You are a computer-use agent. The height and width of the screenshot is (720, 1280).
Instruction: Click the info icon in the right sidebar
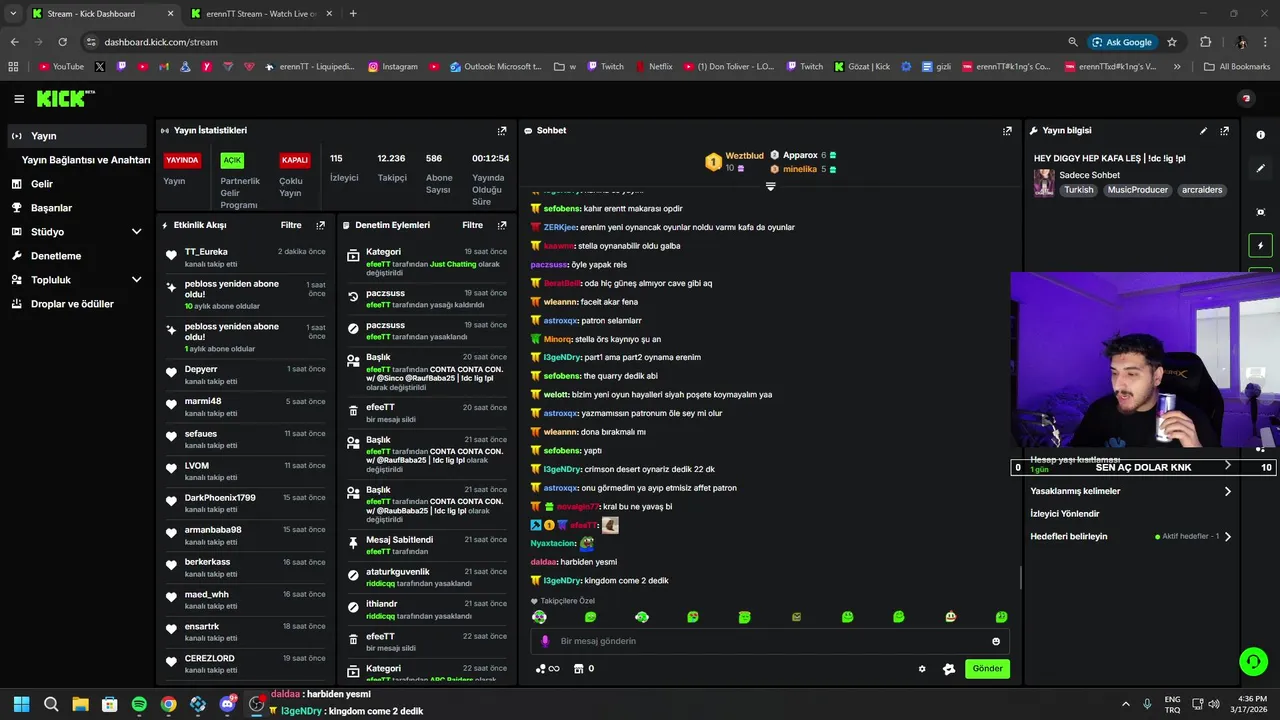click(x=1260, y=135)
